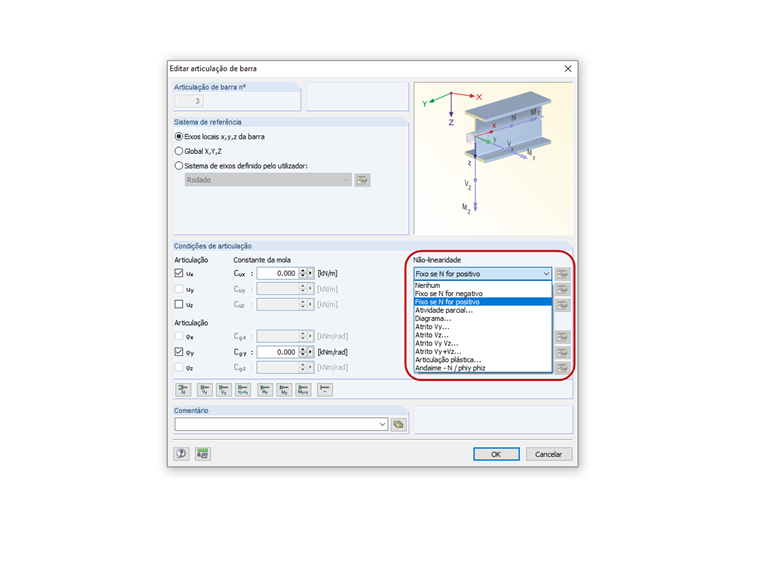This screenshot has height=570, width=760.
Task: Open the units and decimal places icon
Action: 203,454
